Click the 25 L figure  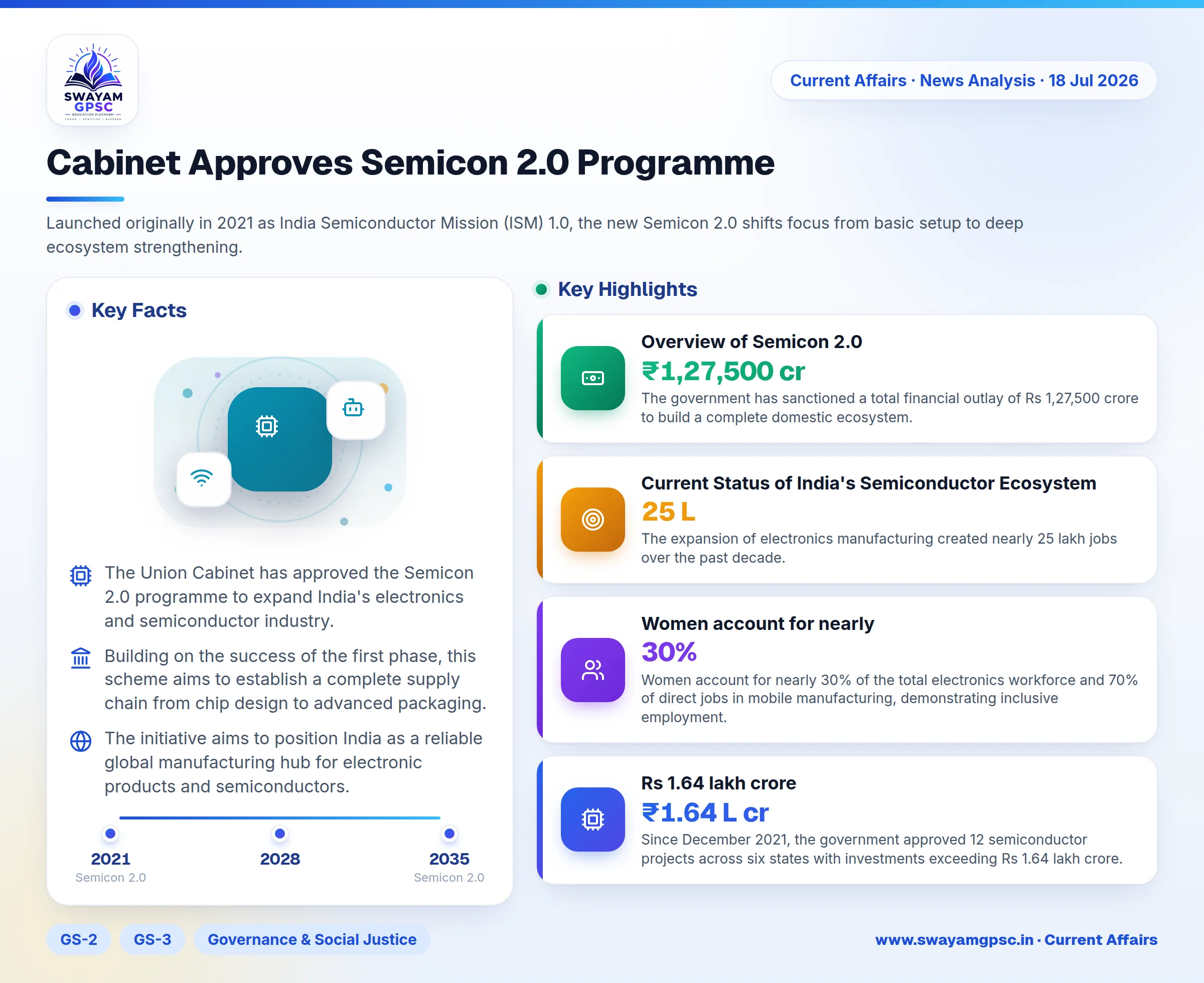tap(668, 512)
